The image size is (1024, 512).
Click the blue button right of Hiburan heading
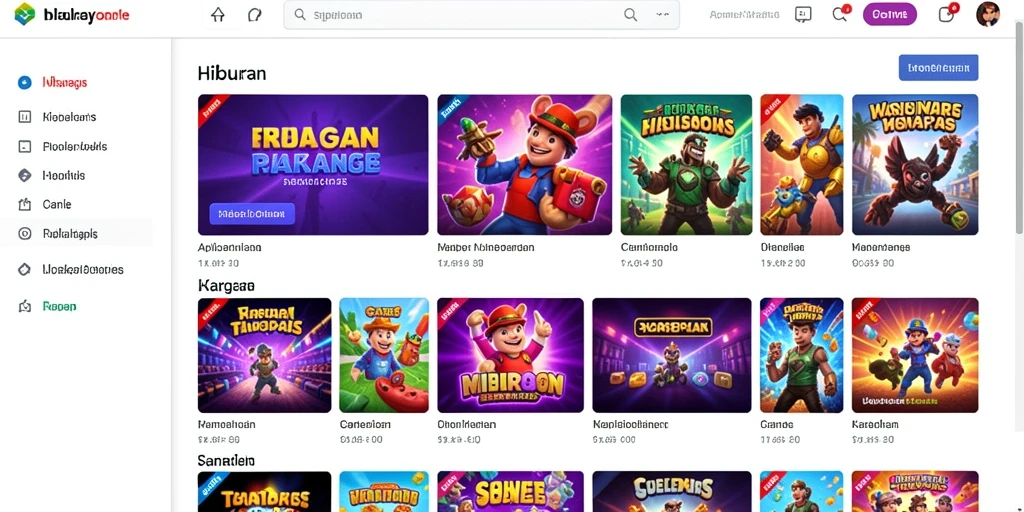[938, 67]
